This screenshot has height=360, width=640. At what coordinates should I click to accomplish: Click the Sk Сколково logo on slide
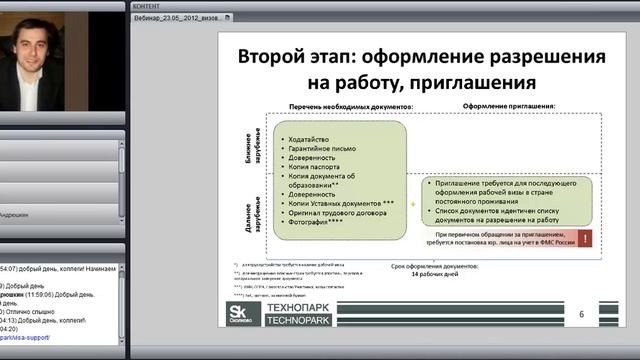(x=243, y=314)
